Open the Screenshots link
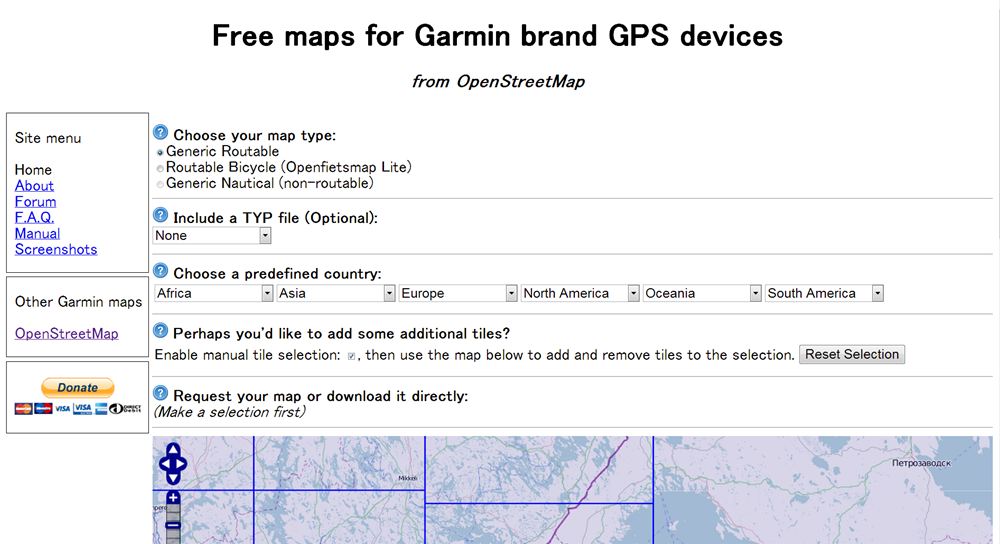The image size is (1000, 544). pos(56,249)
